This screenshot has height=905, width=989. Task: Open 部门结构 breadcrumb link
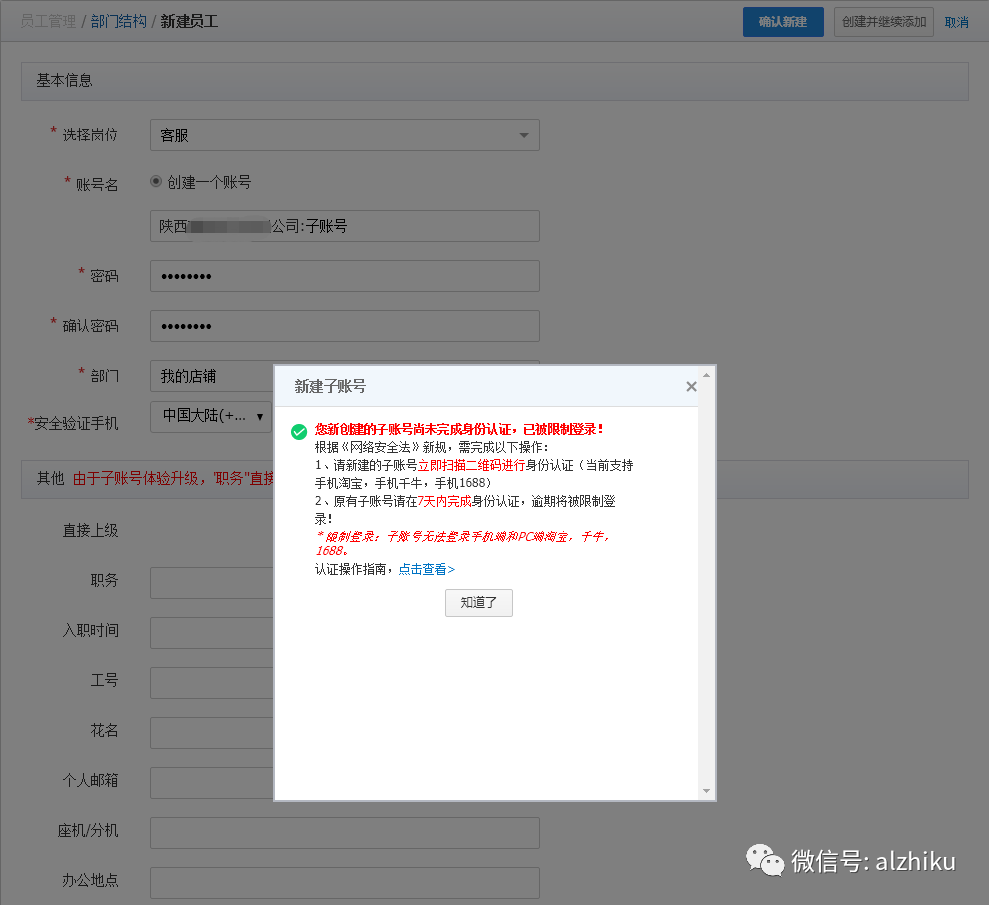[119, 21]
